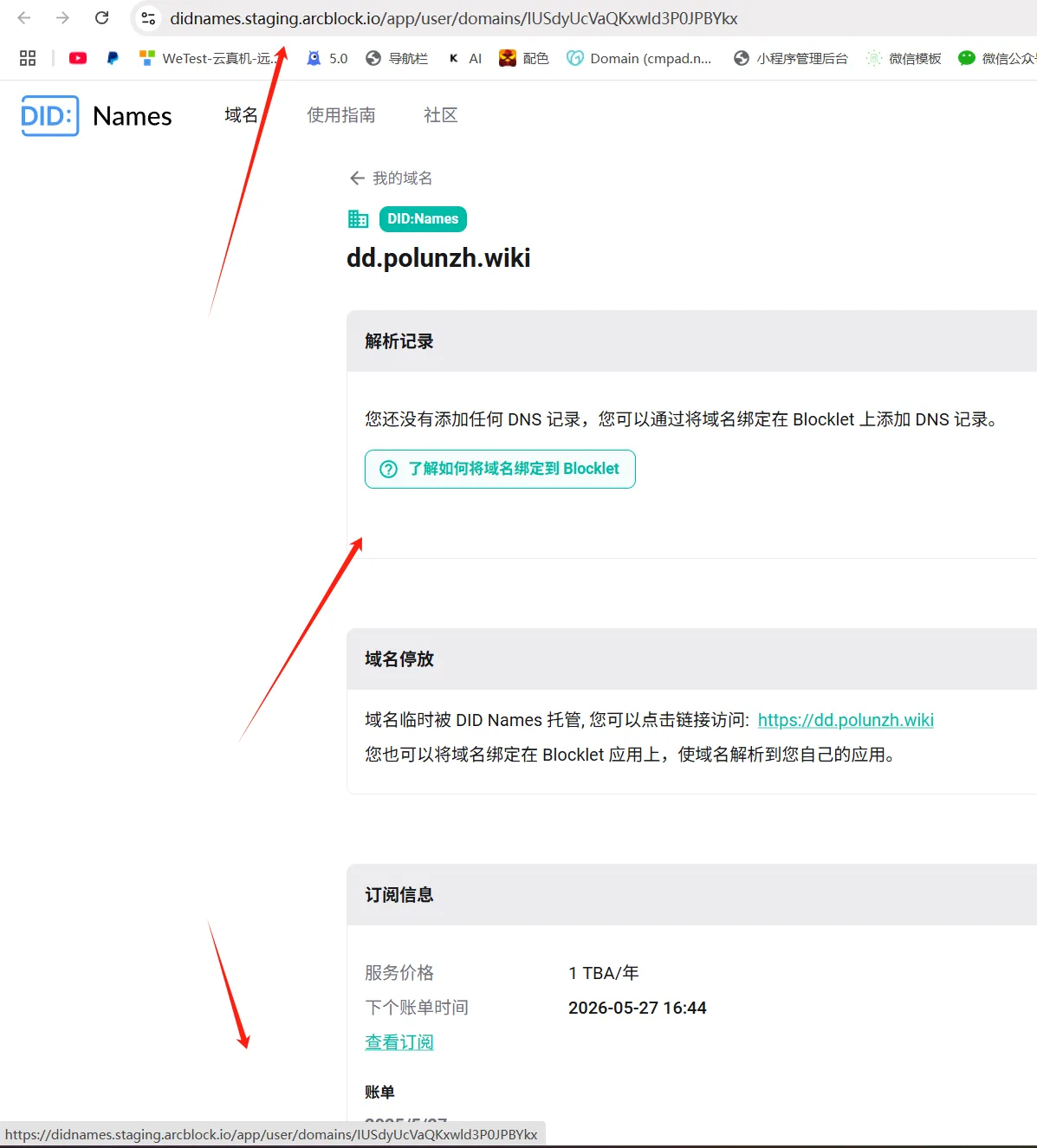Open the 5.0 bookmark
1037x1148 pixels.
[327, 58]
